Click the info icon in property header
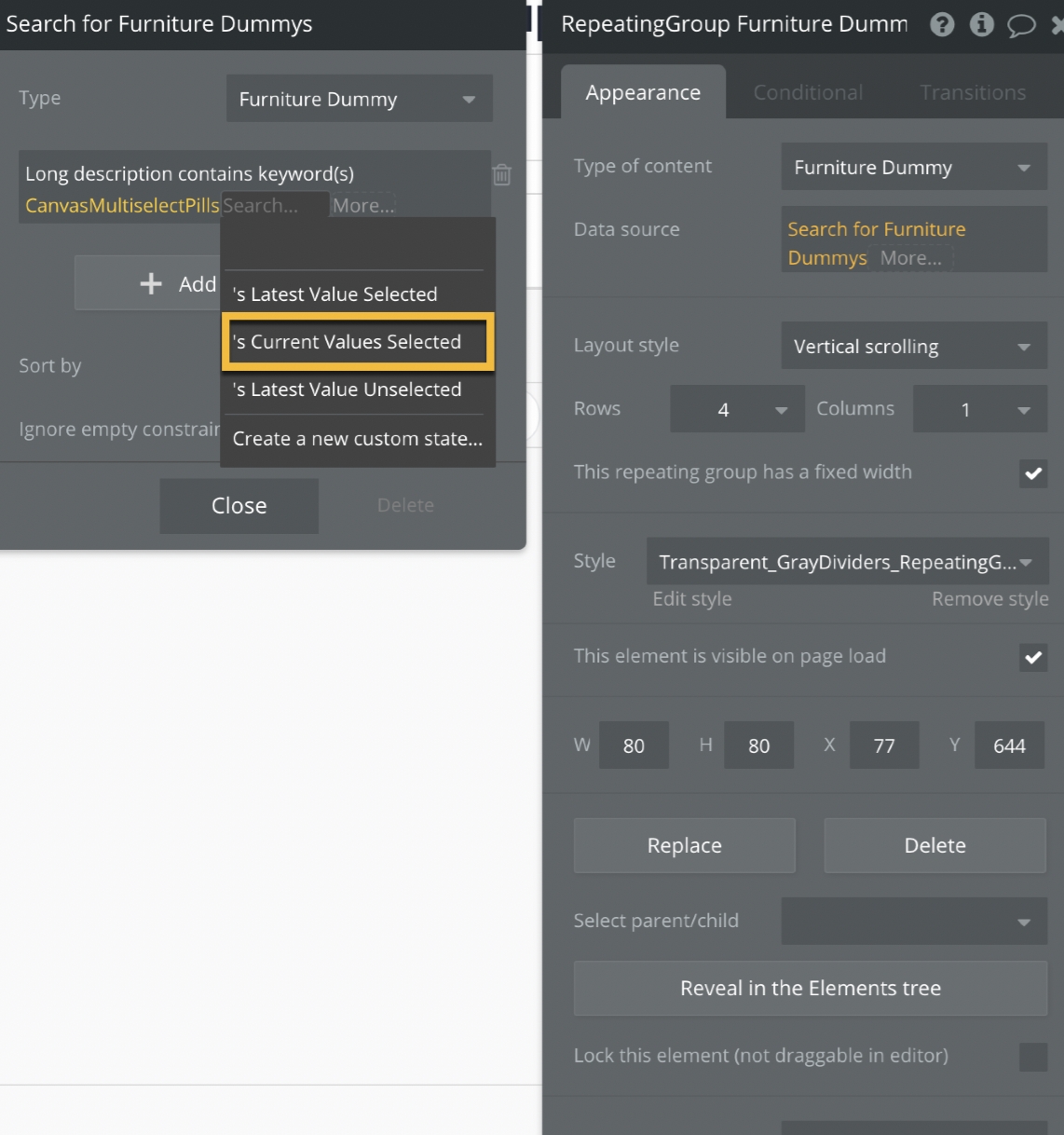This screenshot has height=1135, width=1064. [x=981, y=24]
